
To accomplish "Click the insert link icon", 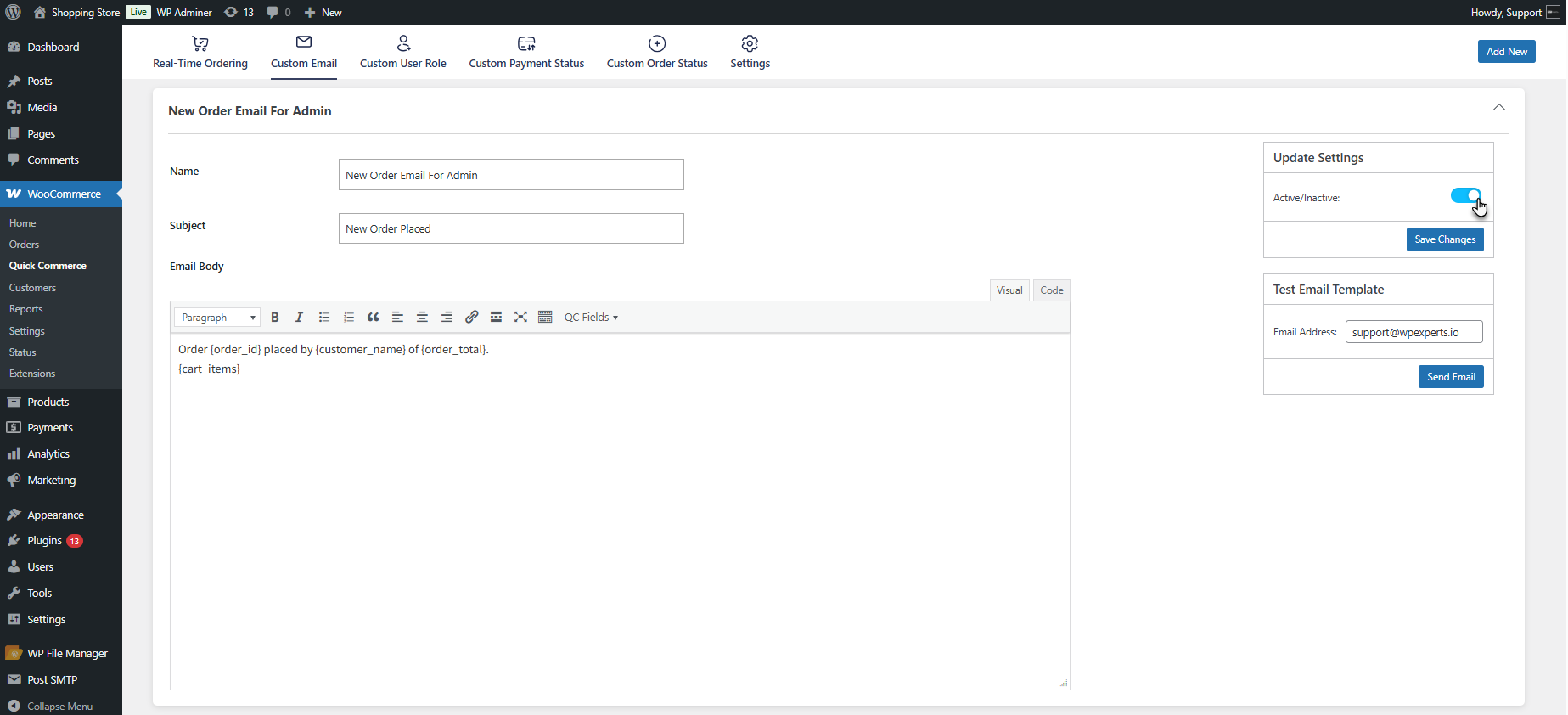I will point(471,318).
